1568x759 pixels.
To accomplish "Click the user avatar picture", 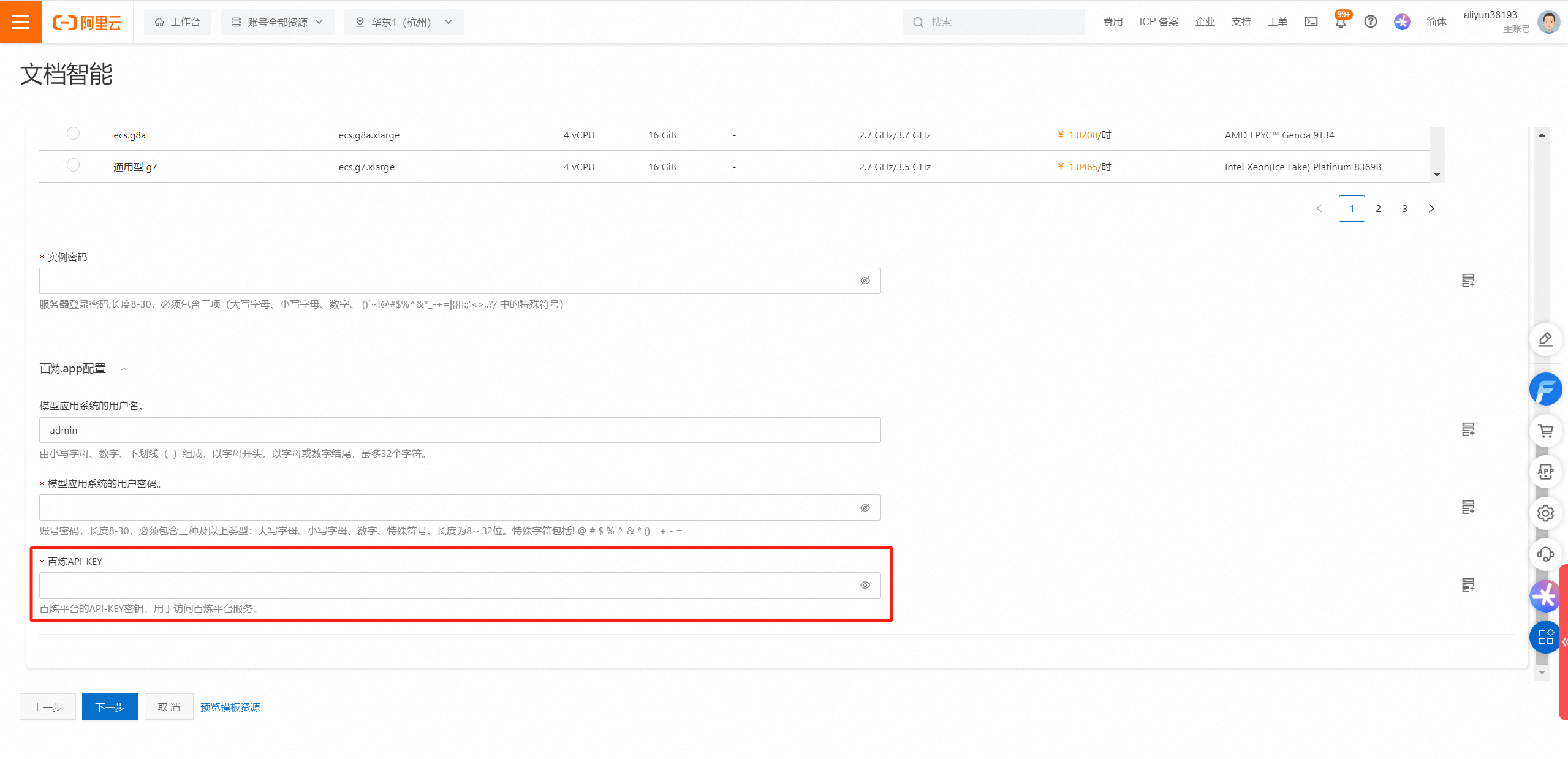I will coord(1548,22).
